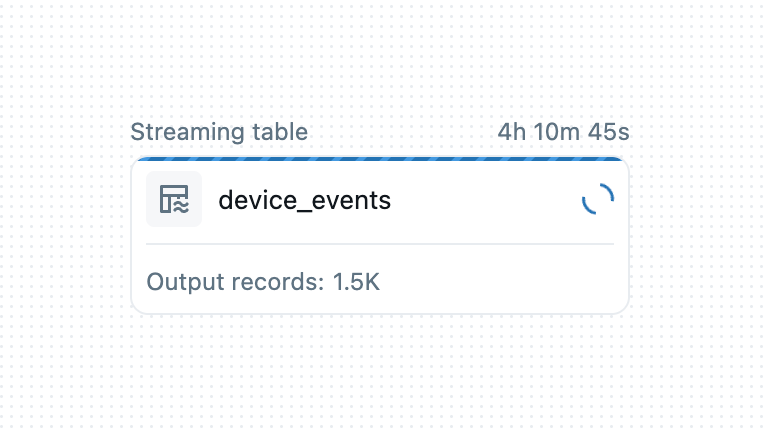Click blank canvas right of device_events card
Viewport: 770px width, 432px height.
[700, 235]
